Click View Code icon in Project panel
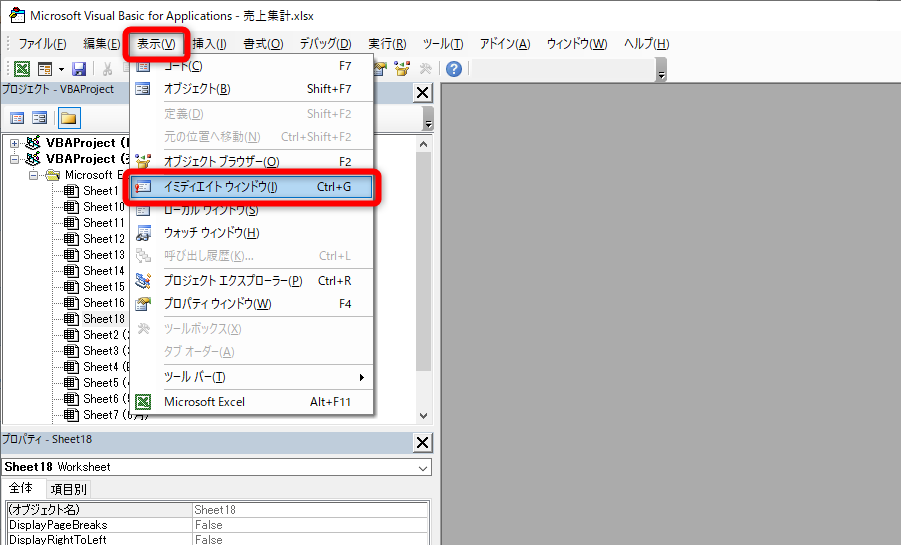901x545 pixels. click(17, 118)
